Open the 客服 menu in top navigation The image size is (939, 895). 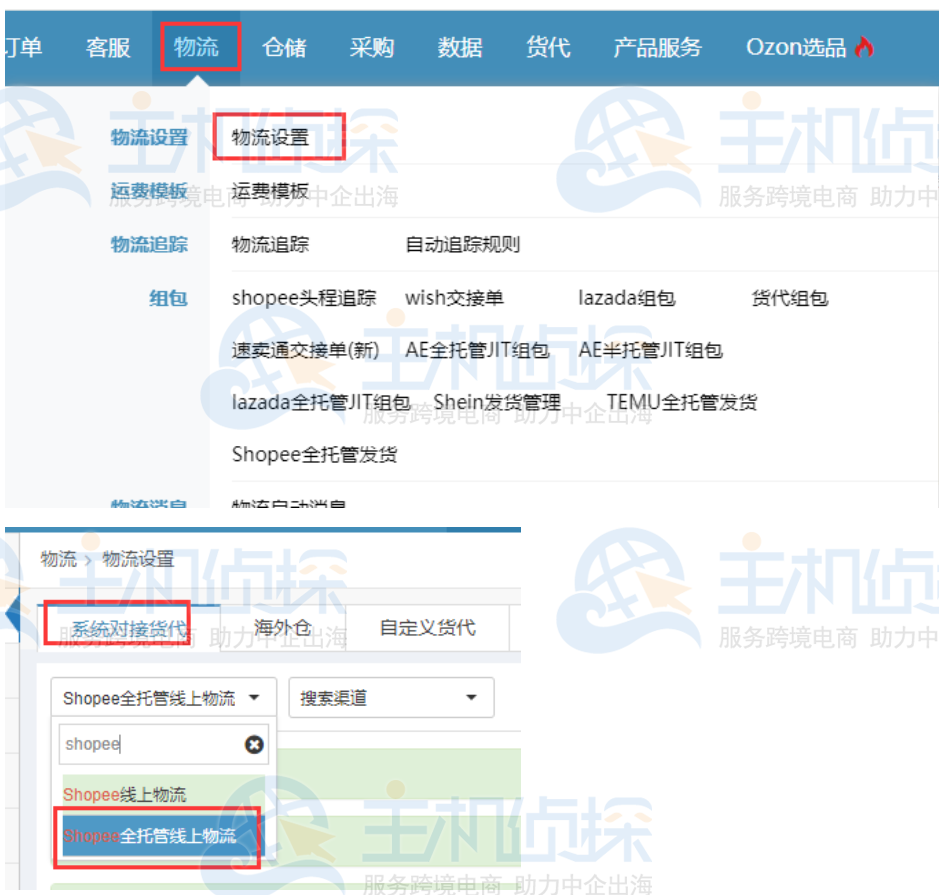[x=108, y=47]
